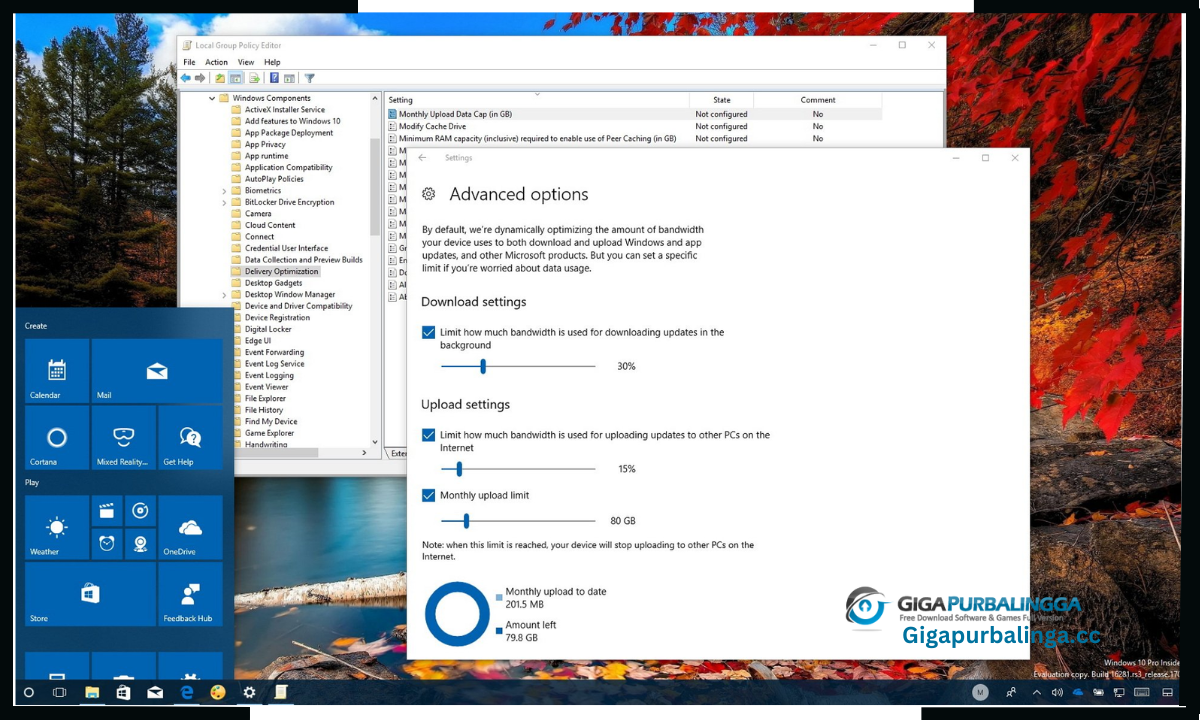
Task: Open the Alarms & Clock small tile
Action: pyautogui.click(x=107, y=544)
